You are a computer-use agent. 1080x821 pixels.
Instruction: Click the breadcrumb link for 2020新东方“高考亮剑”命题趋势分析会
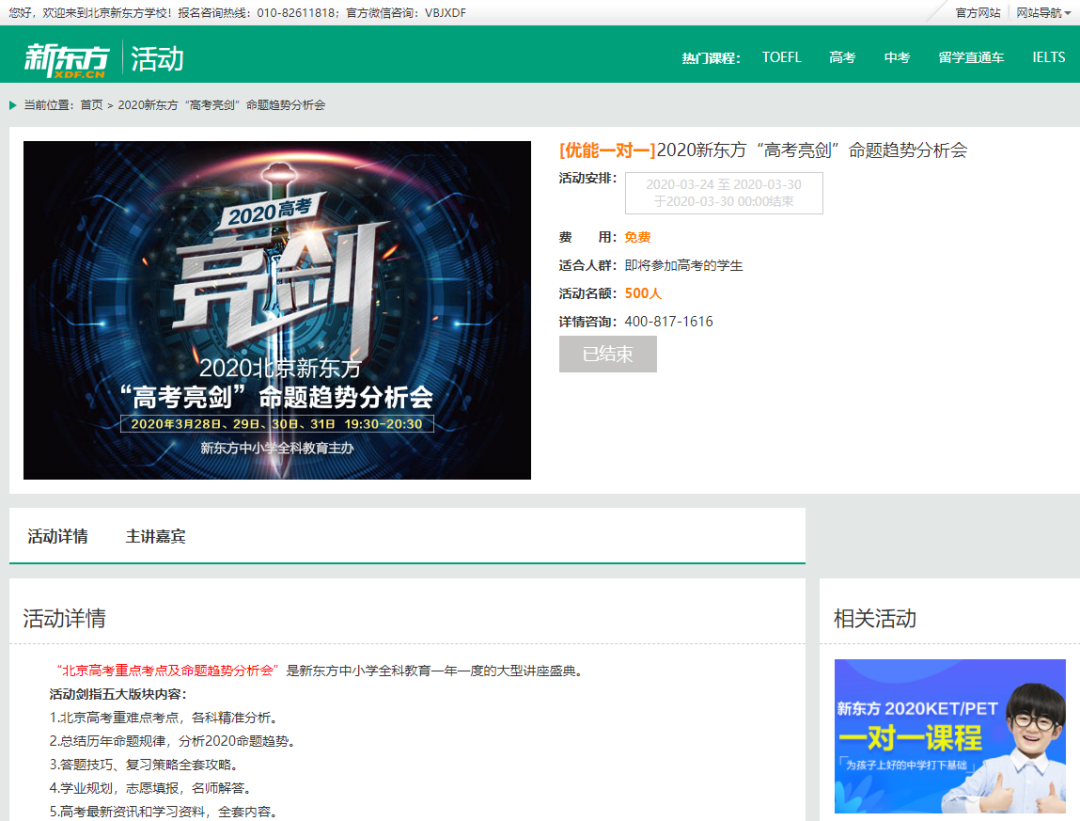221,105
